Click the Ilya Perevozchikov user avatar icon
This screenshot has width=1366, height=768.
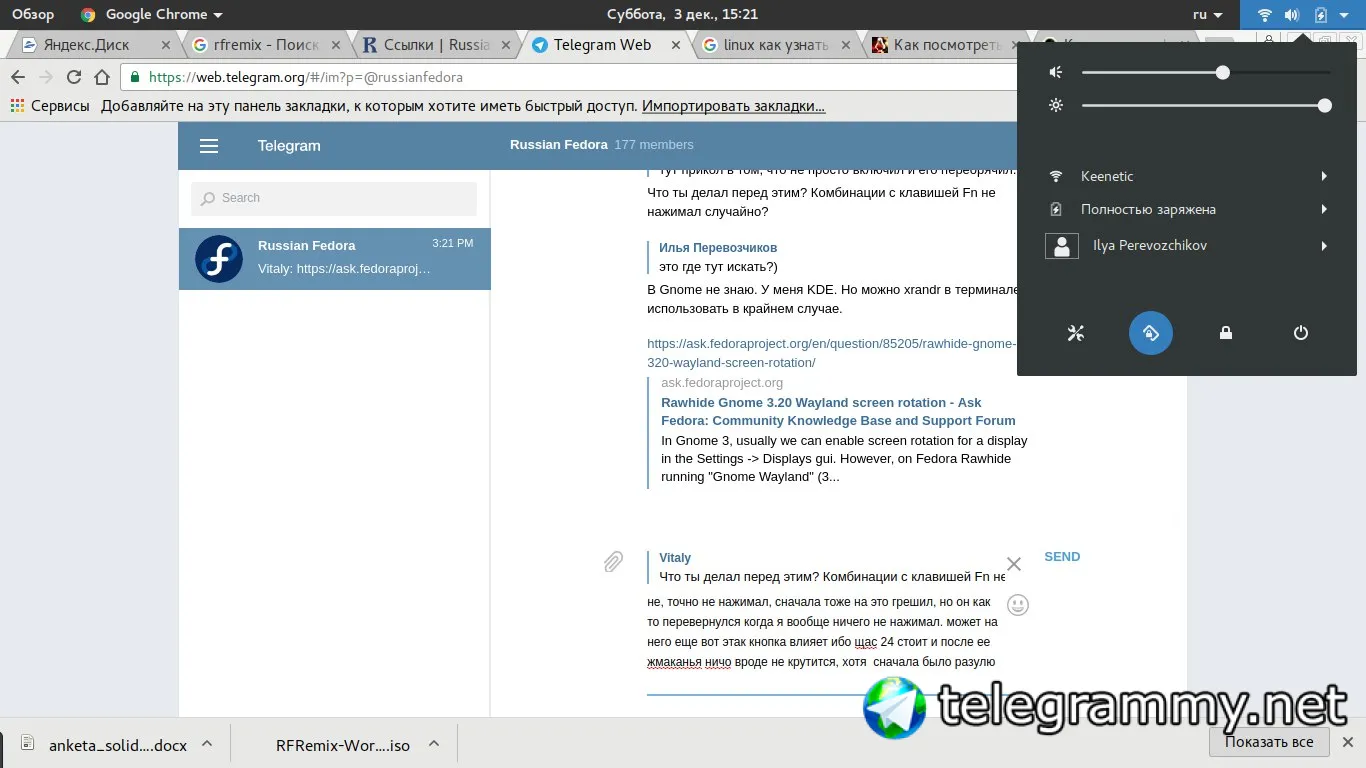[1062, 246]
